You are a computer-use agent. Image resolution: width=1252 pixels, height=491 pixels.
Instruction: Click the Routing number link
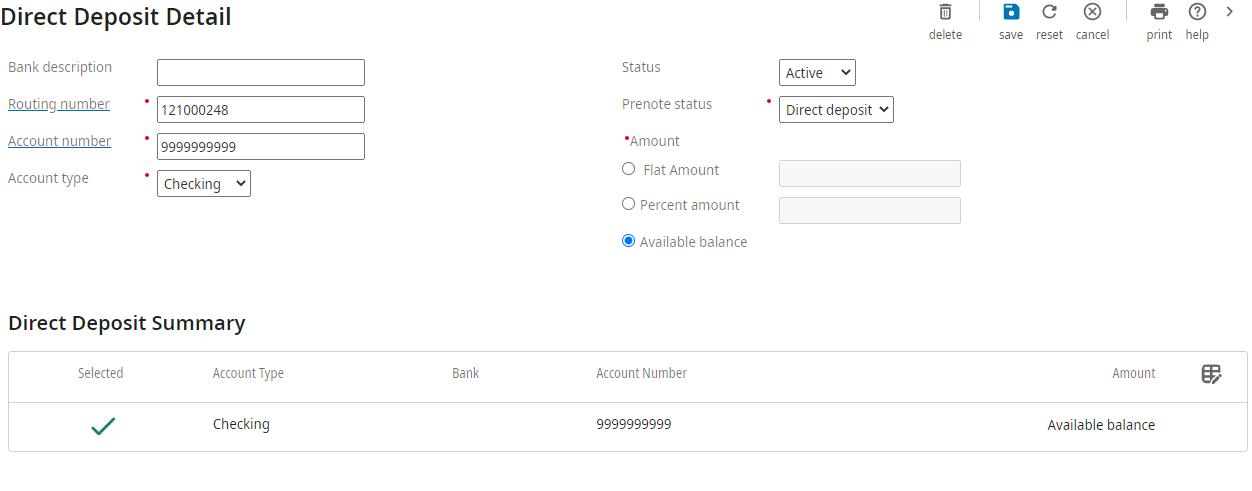pos(59,104)
